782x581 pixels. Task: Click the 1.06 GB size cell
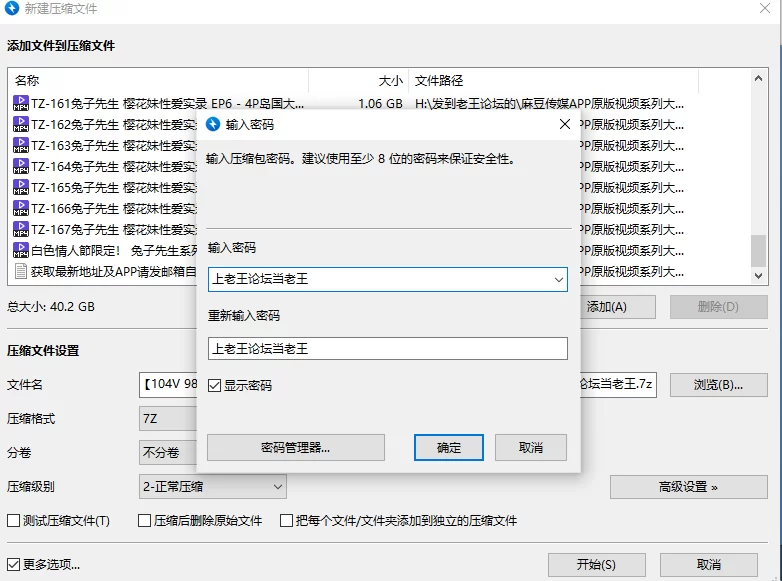point(380,103)
